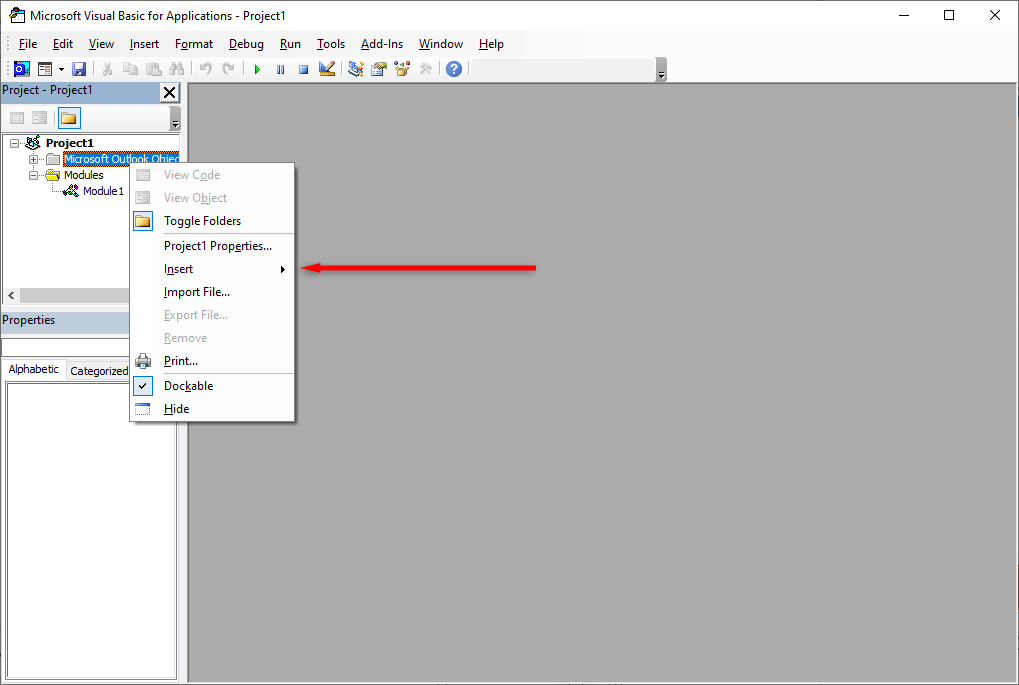Switch to Alphabetic properties tab
The width and height of the screenshot is (1019, 685).
click(x=34, y=369)
